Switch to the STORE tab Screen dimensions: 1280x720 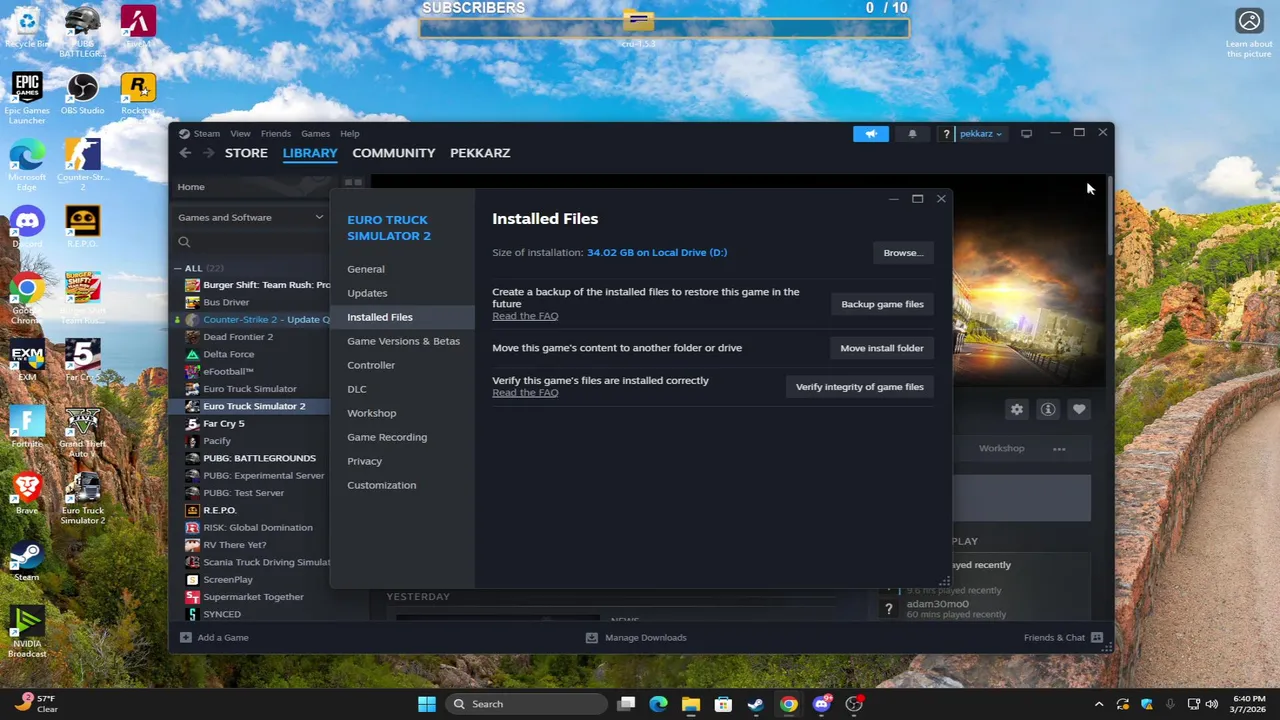pyautogui.click(x=246, y=153)
